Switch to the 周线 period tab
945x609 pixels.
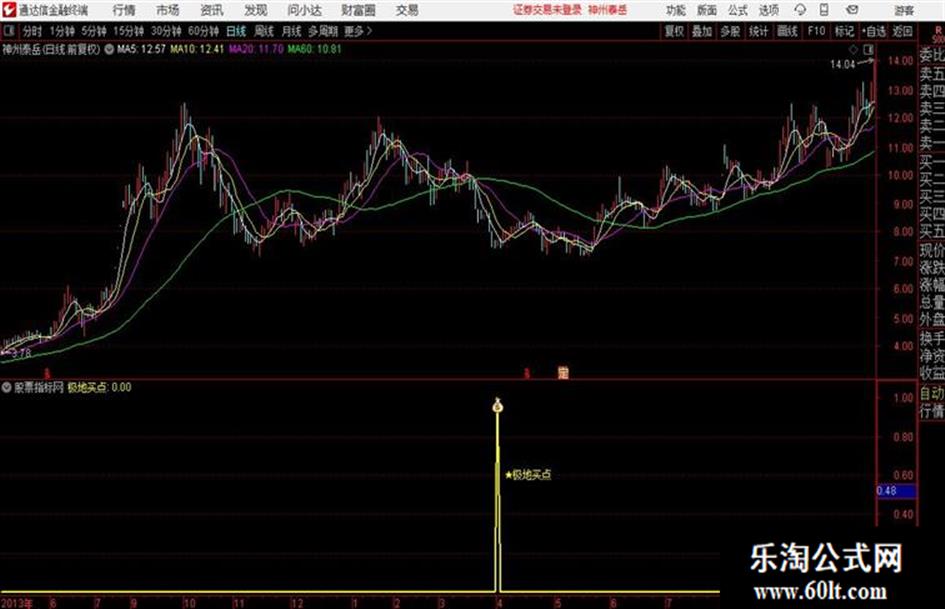coord(264,31)
